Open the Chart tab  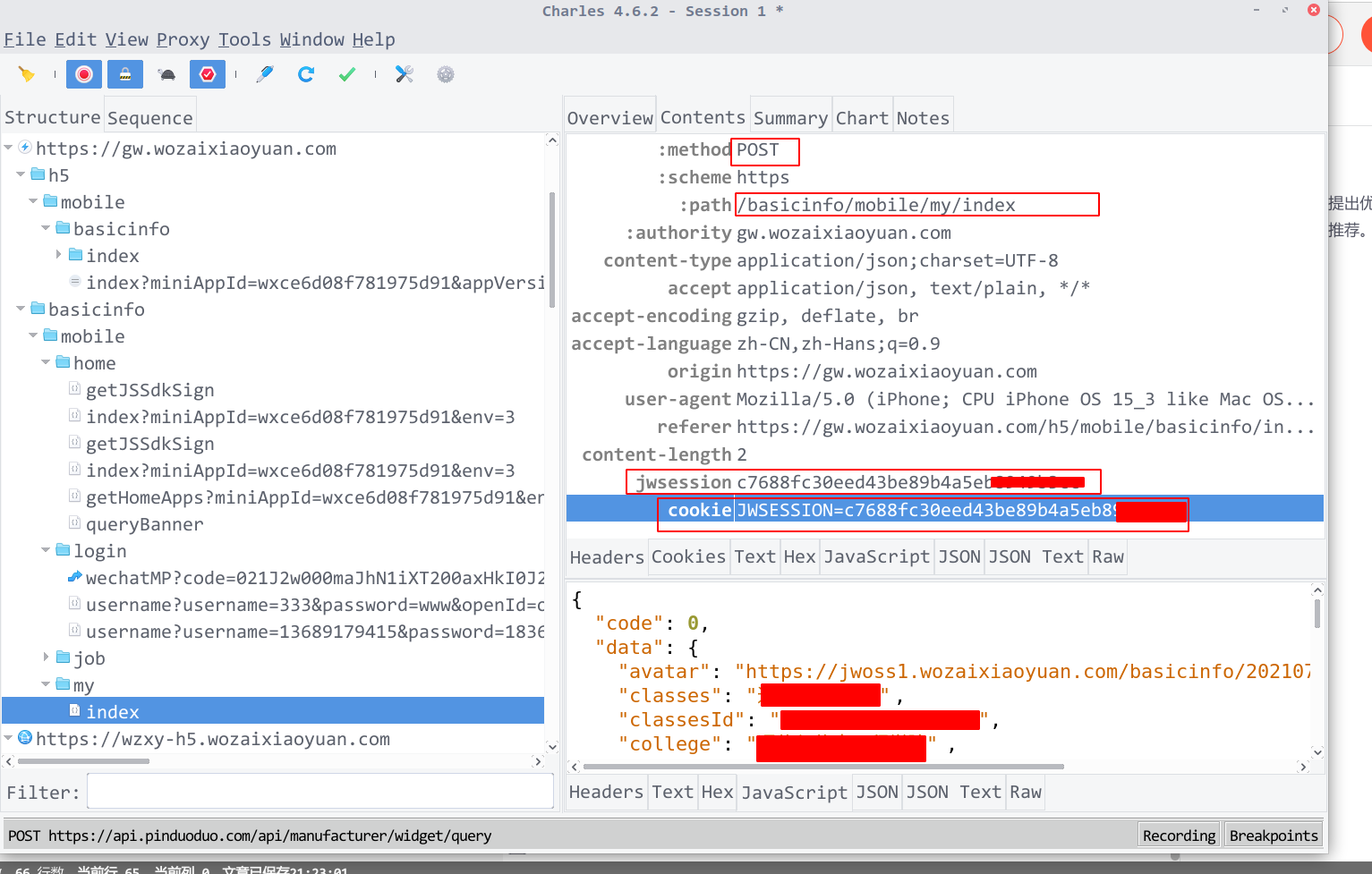click(x=863, y=117)
